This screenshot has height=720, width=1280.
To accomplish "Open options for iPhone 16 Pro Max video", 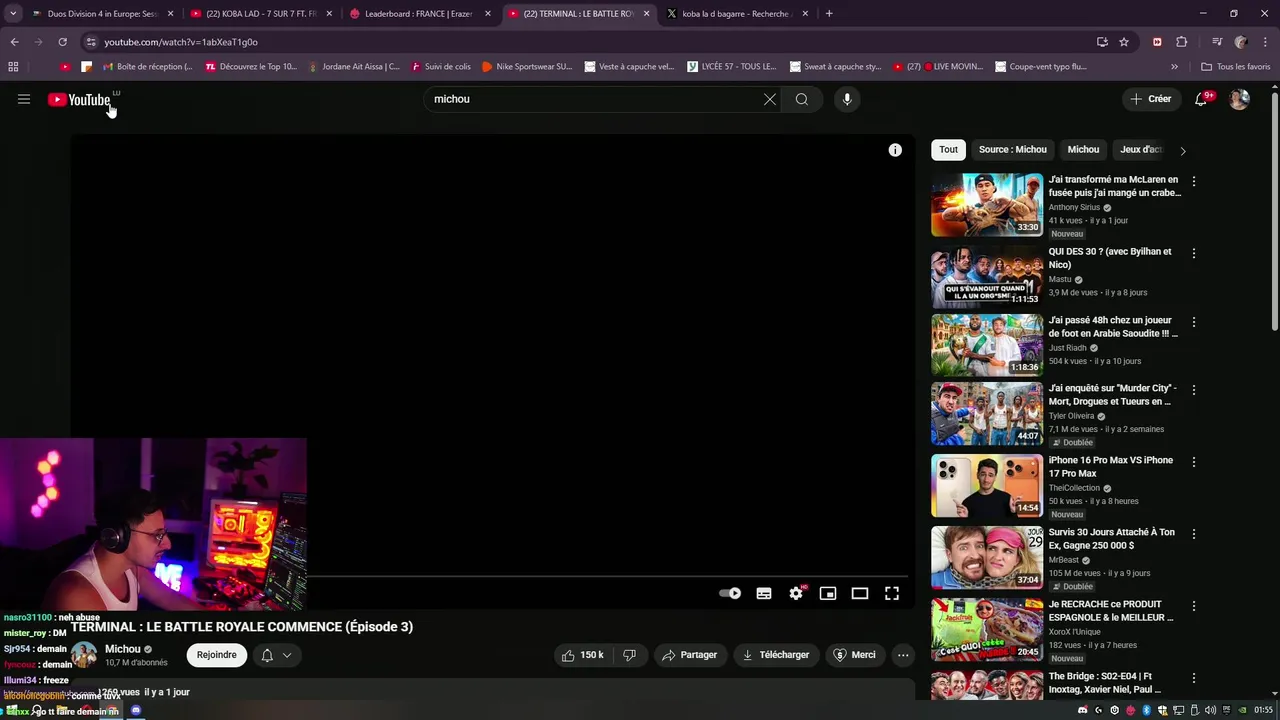I will coord(1193,463).
